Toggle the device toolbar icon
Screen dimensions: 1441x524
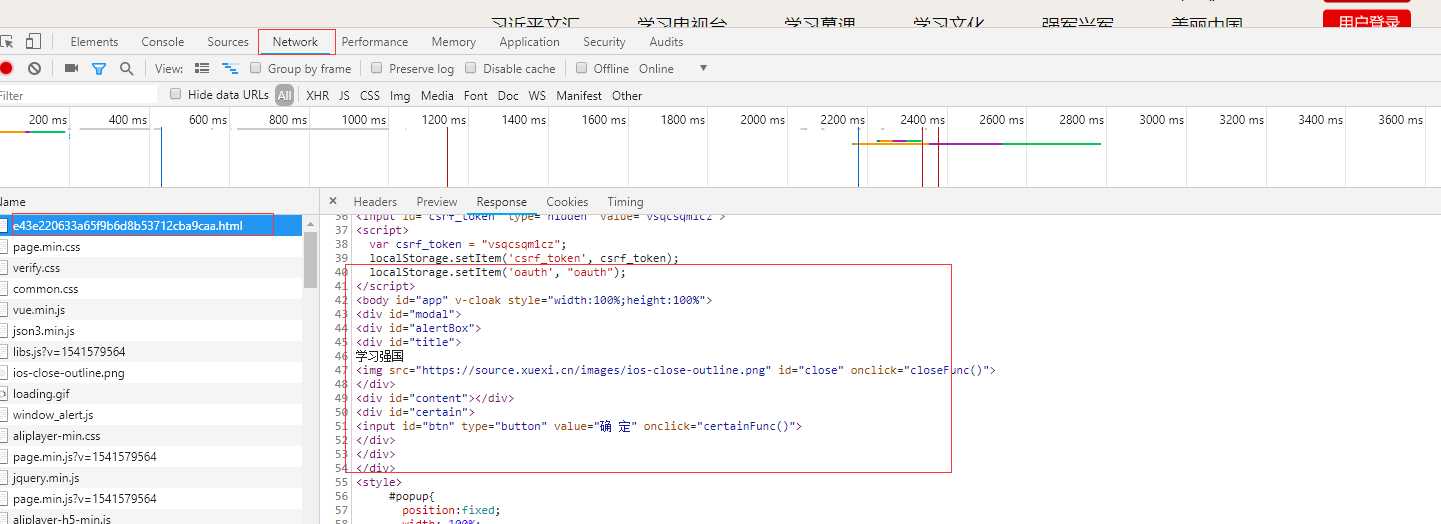click(33, 42)
